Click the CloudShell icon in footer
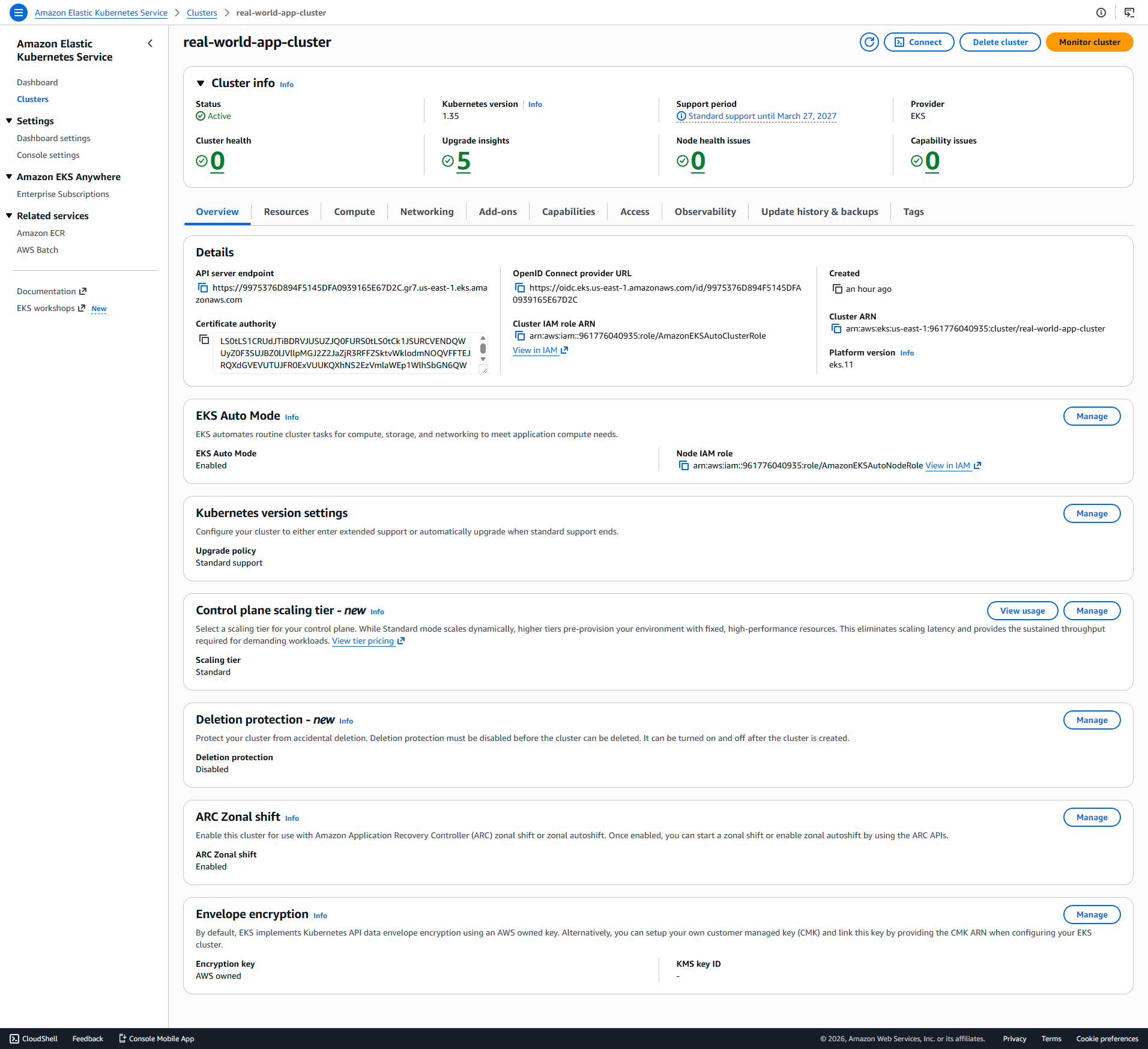 [14, 1039]
